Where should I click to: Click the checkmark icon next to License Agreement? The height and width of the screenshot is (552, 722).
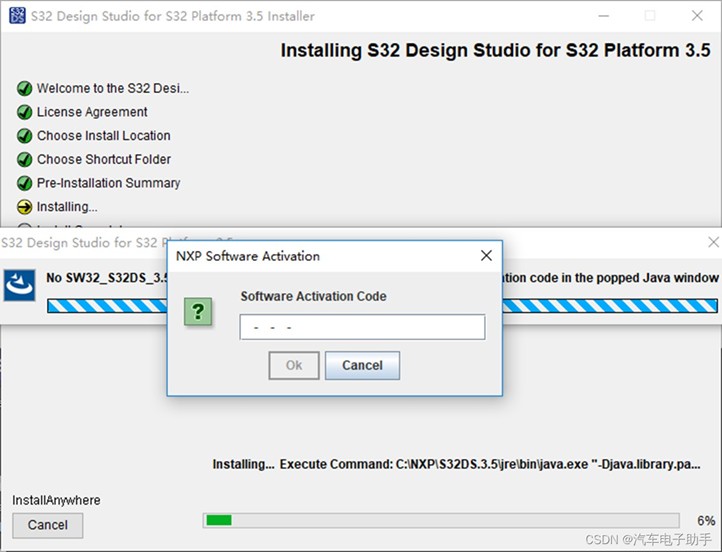[x=25, y=112]
